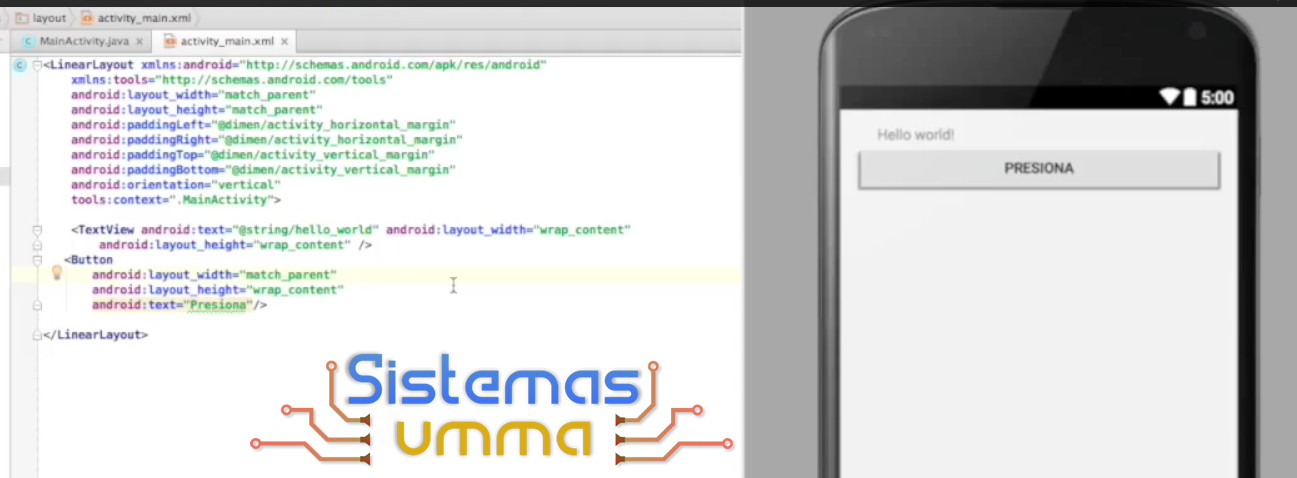Select the activity_main.xml editor tab

[x=226, y=42]
